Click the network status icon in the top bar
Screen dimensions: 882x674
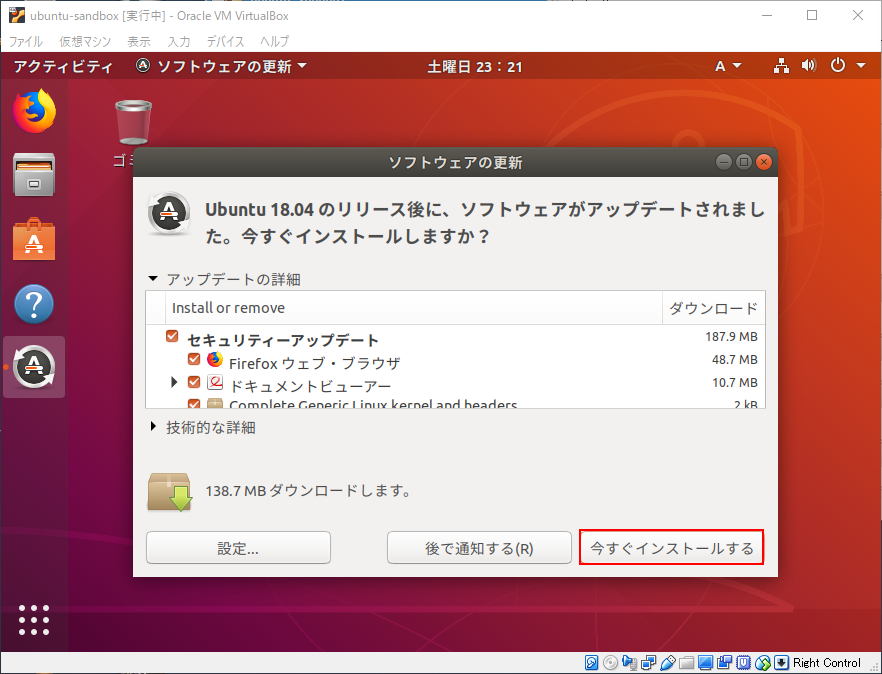781,66
